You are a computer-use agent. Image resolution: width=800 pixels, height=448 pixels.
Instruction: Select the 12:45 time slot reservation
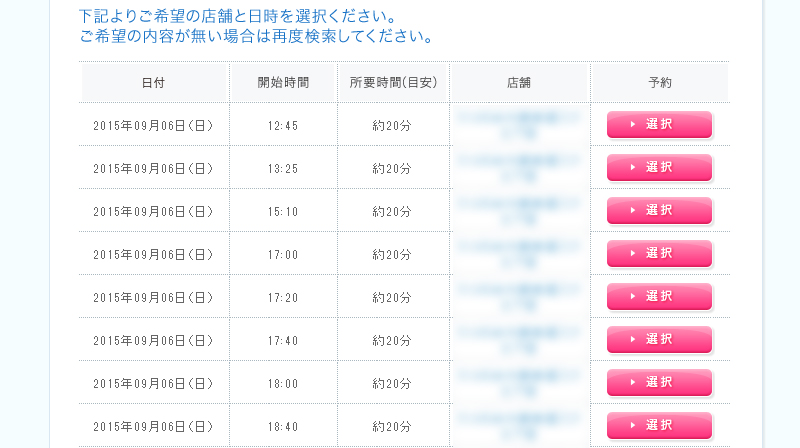659,125
